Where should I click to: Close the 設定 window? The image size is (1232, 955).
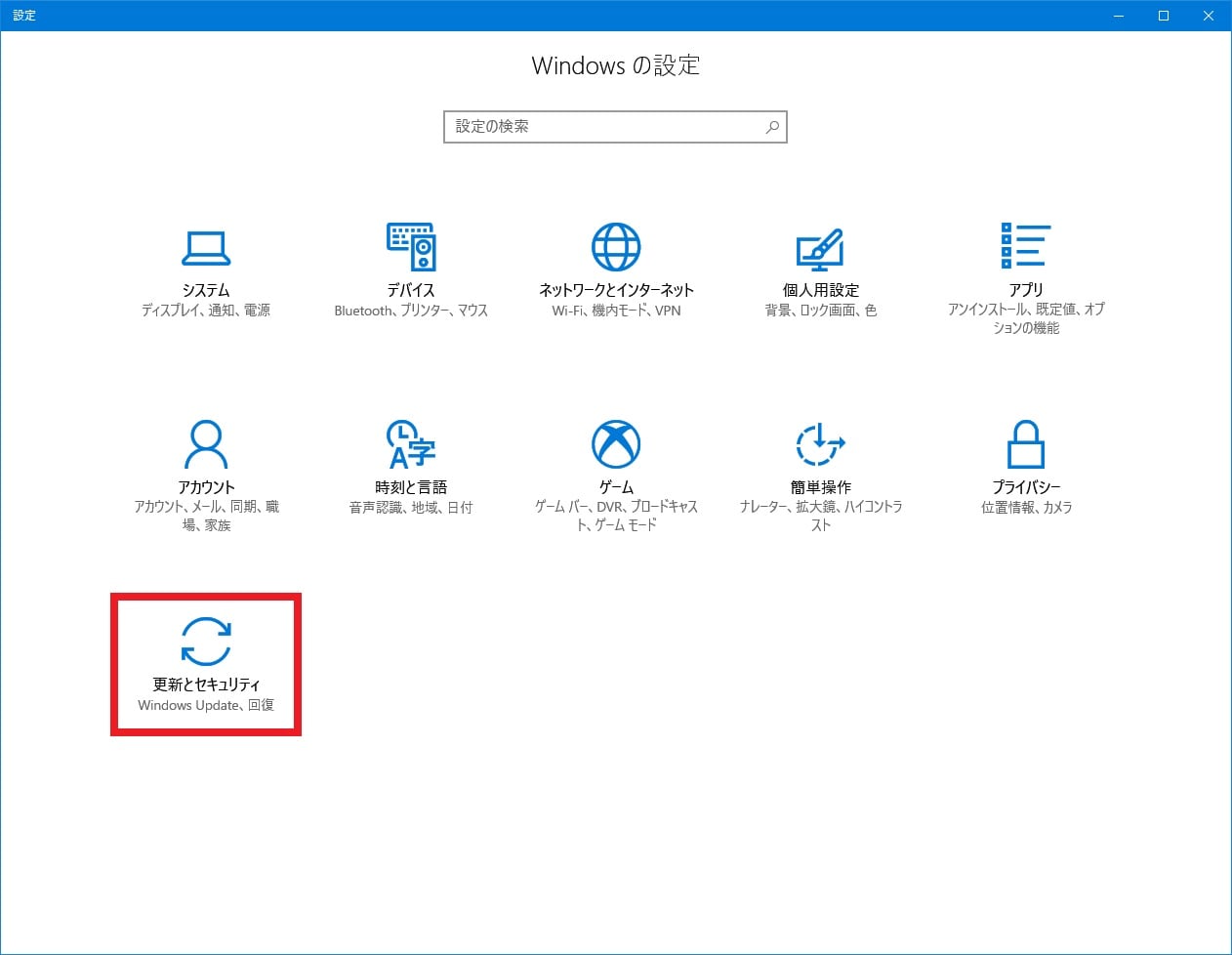click(x=1209, y=16)
